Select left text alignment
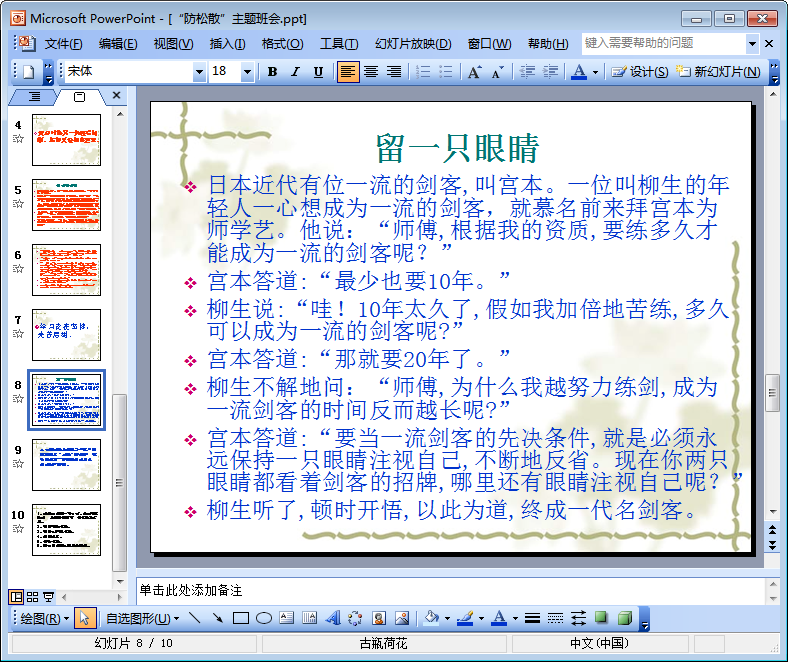 pos(348,72)
